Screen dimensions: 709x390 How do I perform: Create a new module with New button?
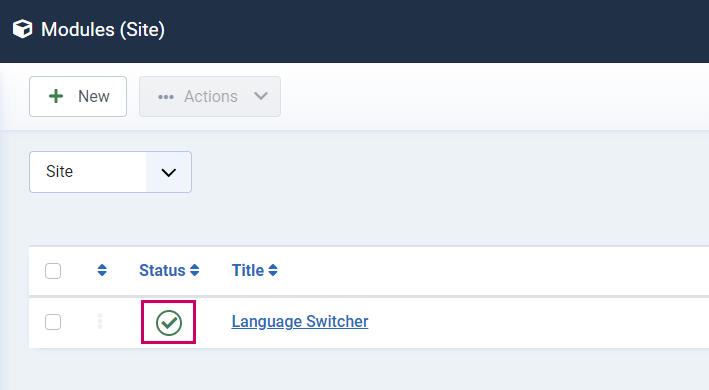(x=78, y=97)
